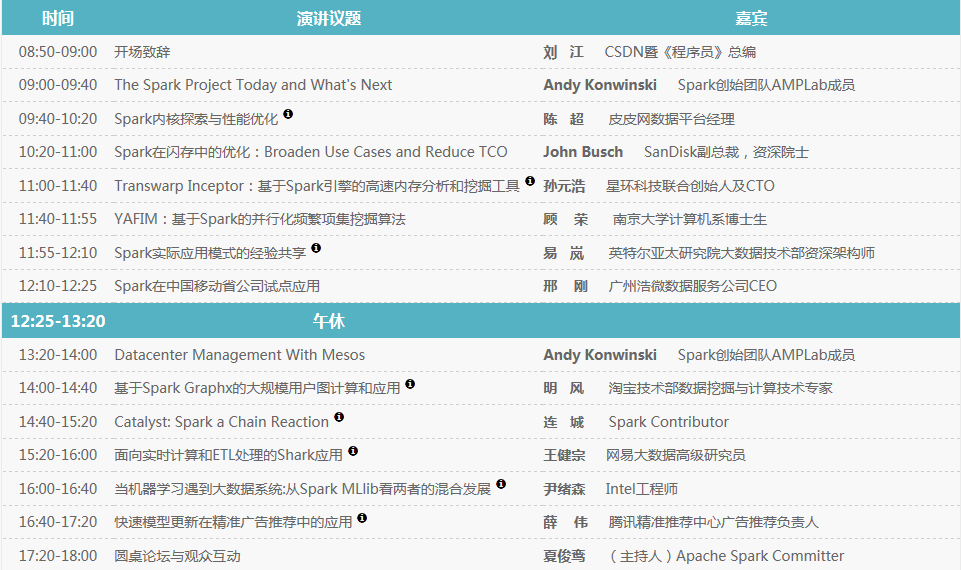The image size is (961, 570).
Task: Click speaker name John Busch
Action: tap(583, 152)
